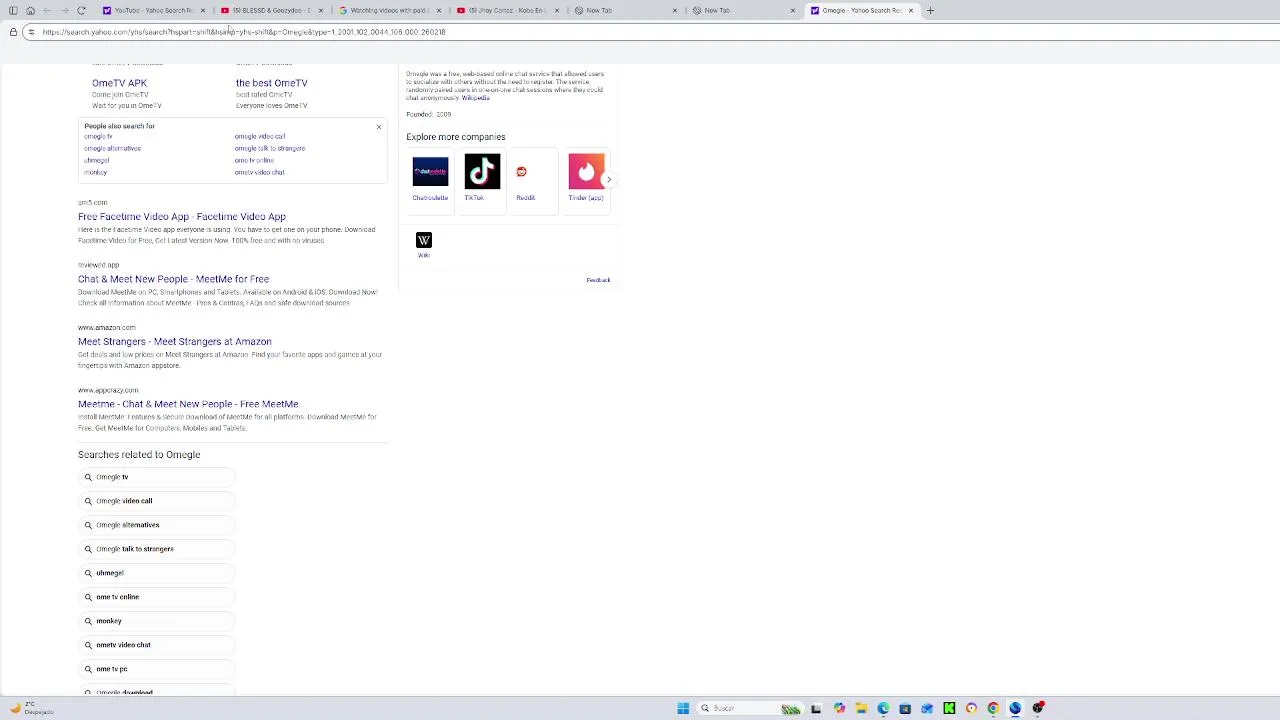Close the YouTube - Yahoo Search tab

[x=202, y=10]
